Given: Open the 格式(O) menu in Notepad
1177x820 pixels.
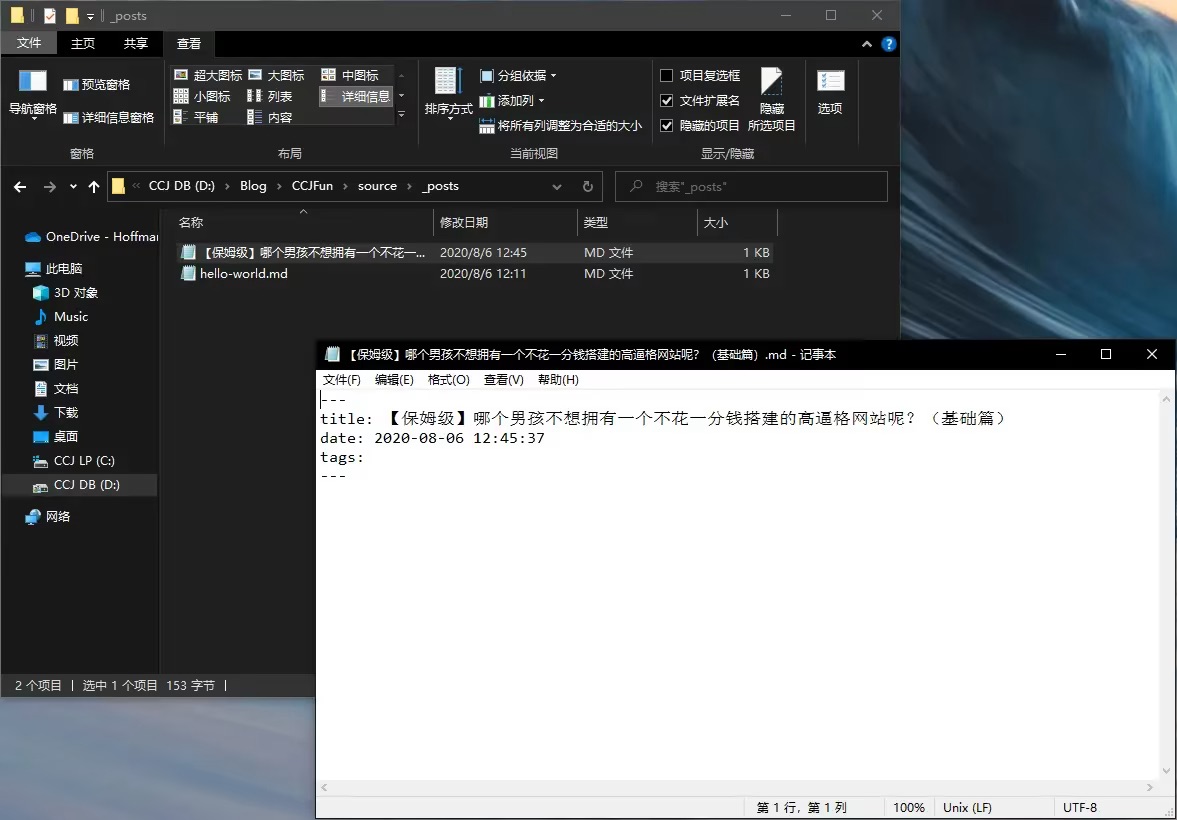Looking at the screenshot, I should [x=448, y=380].
